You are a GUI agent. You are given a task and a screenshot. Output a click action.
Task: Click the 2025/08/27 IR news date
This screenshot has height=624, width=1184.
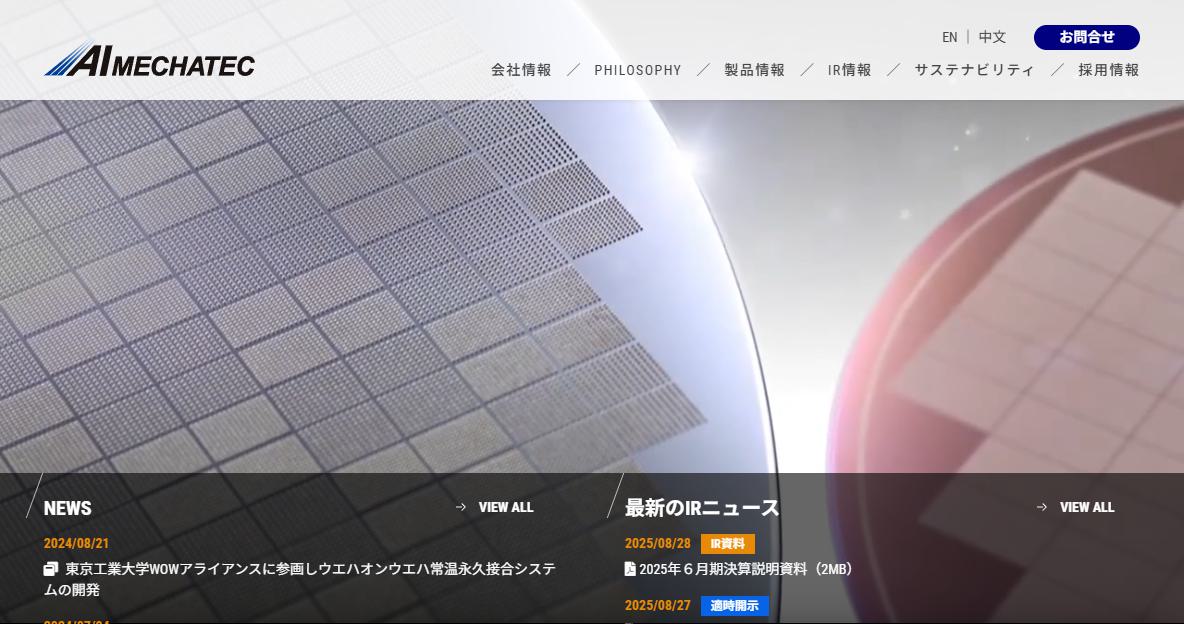pos(658,605)
